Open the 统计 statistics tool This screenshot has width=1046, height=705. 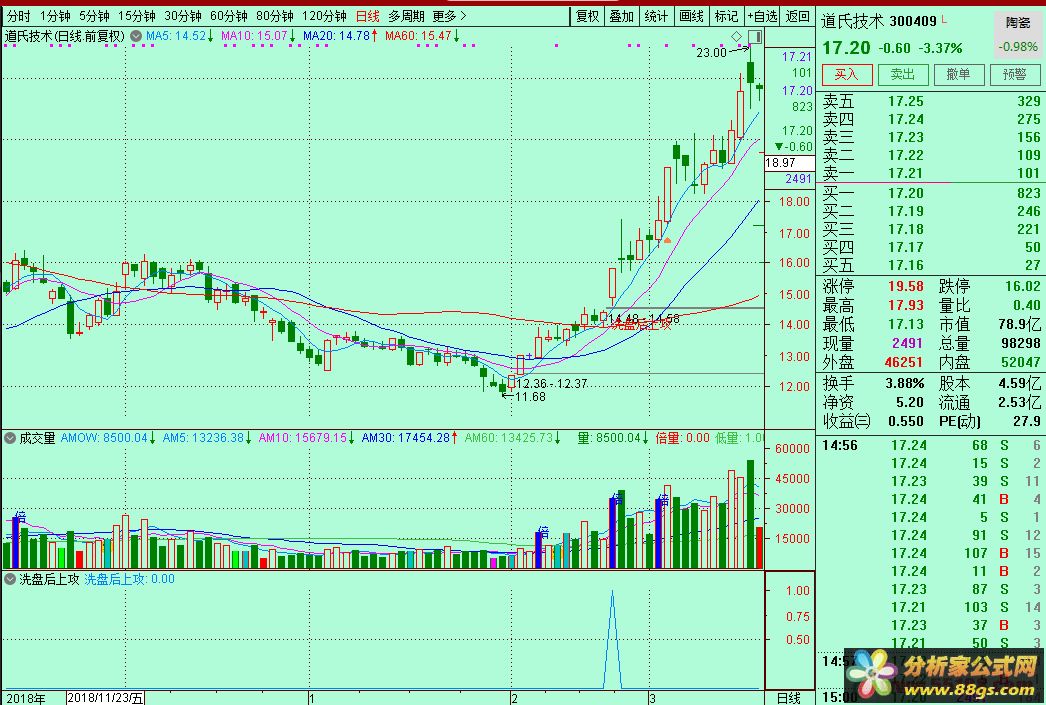click(x=656, y=16)
